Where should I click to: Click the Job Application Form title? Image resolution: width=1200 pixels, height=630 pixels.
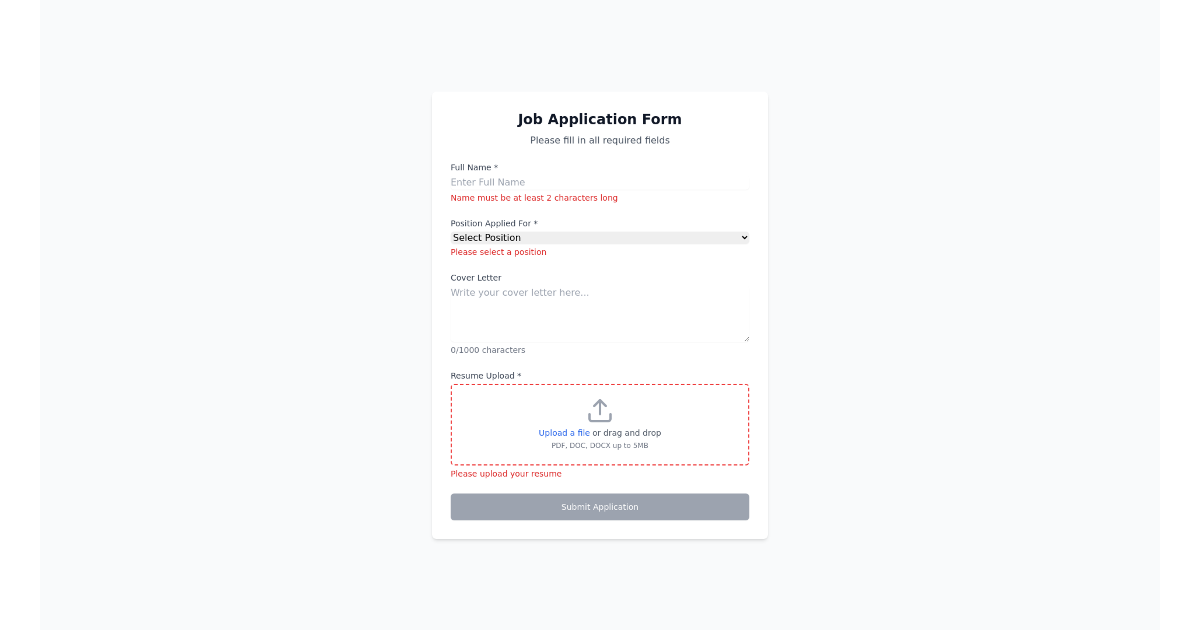click(x=599, y=119)
